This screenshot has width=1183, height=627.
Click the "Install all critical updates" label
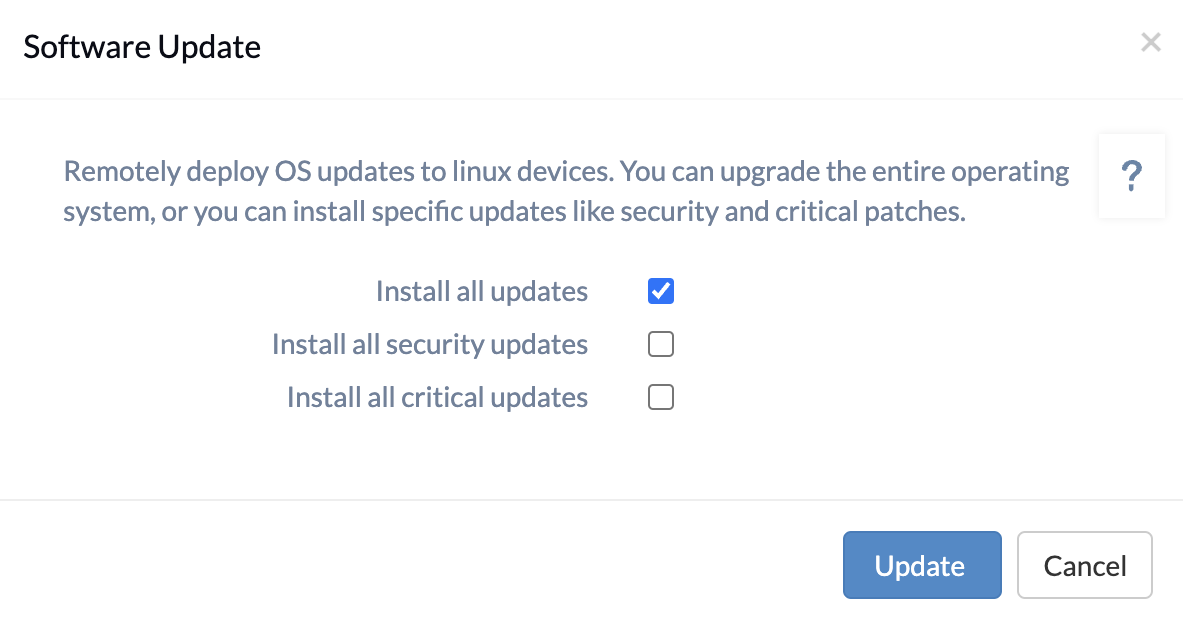click(437, 397)
